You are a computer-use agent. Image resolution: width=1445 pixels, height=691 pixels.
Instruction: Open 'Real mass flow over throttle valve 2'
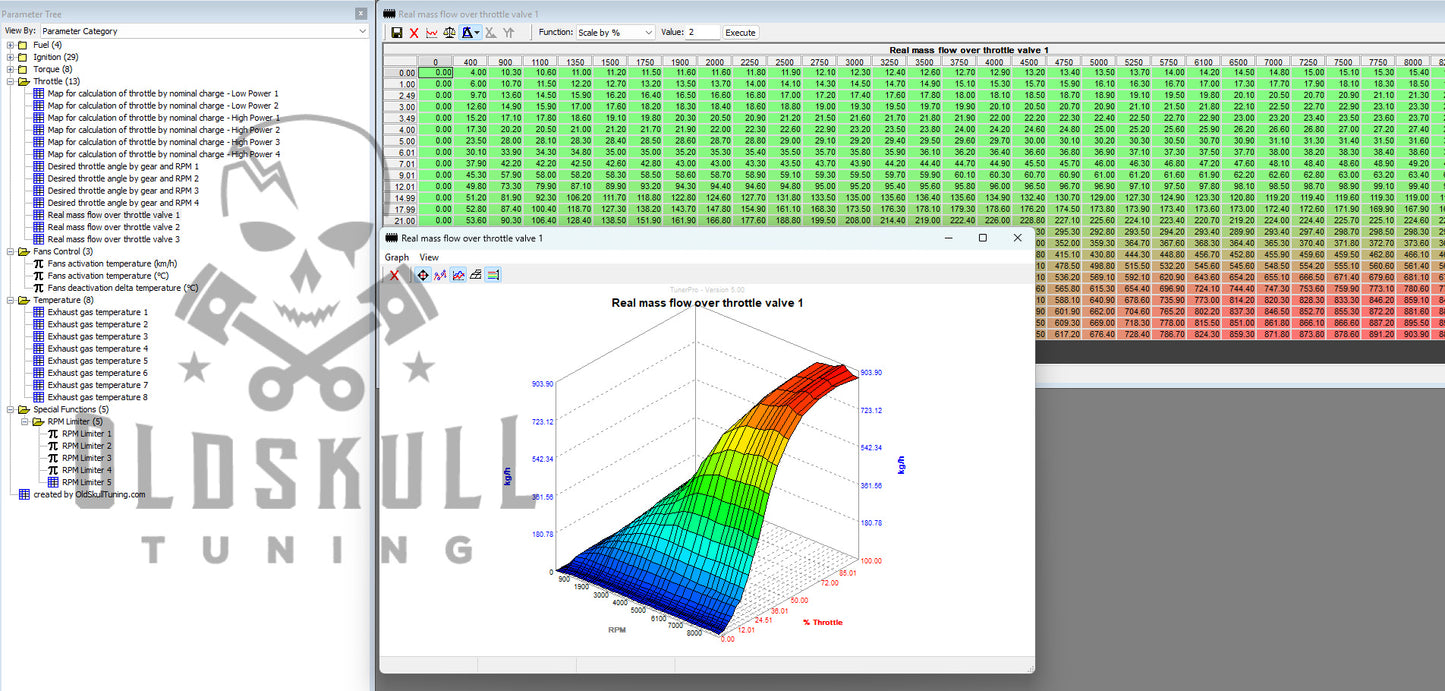pos(113,227)
